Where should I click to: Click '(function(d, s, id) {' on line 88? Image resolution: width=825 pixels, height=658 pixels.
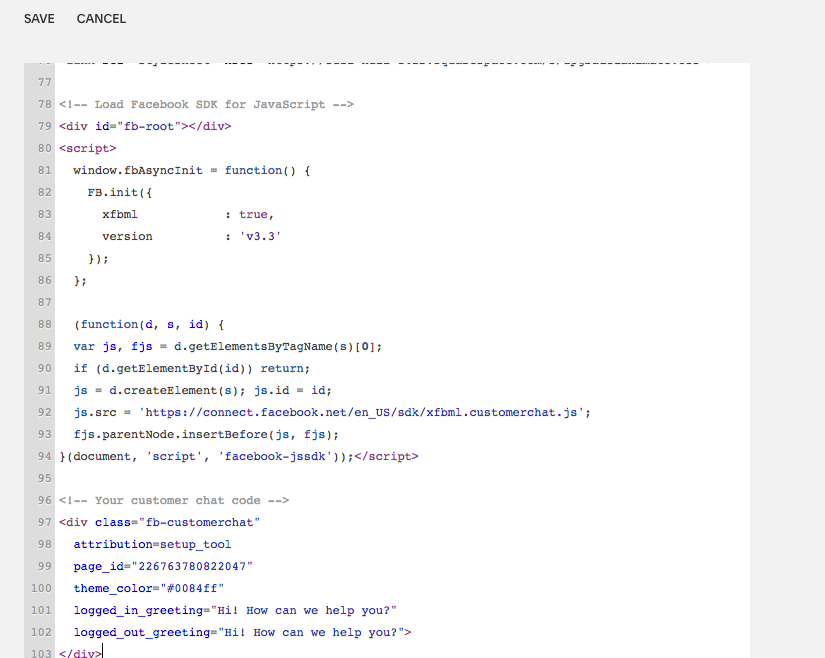coord(149,325)
